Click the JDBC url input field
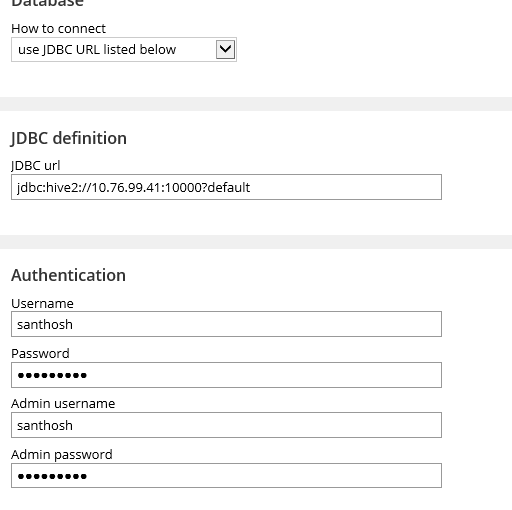The height and width of the screenshot is (510, 512). [x=226, y=187]
